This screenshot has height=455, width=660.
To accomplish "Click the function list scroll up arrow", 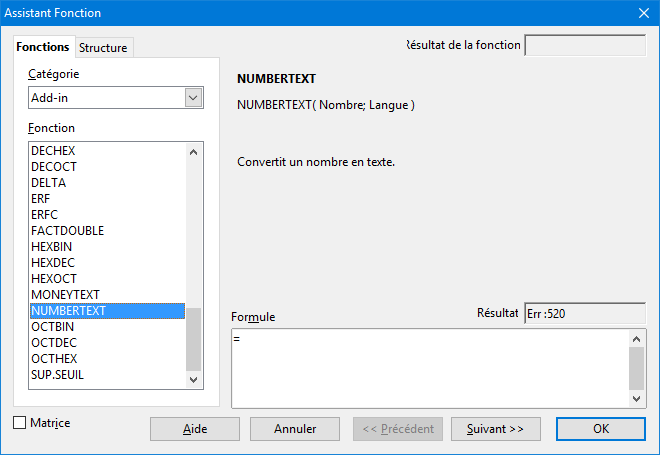I will 193,152.
